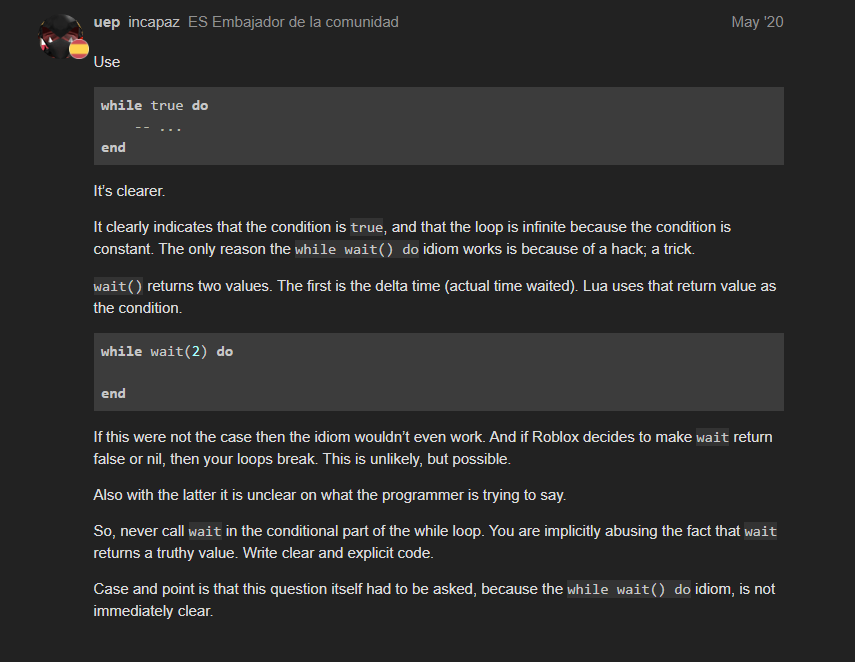Click the inline code word 'true'

tap(367, 228)
